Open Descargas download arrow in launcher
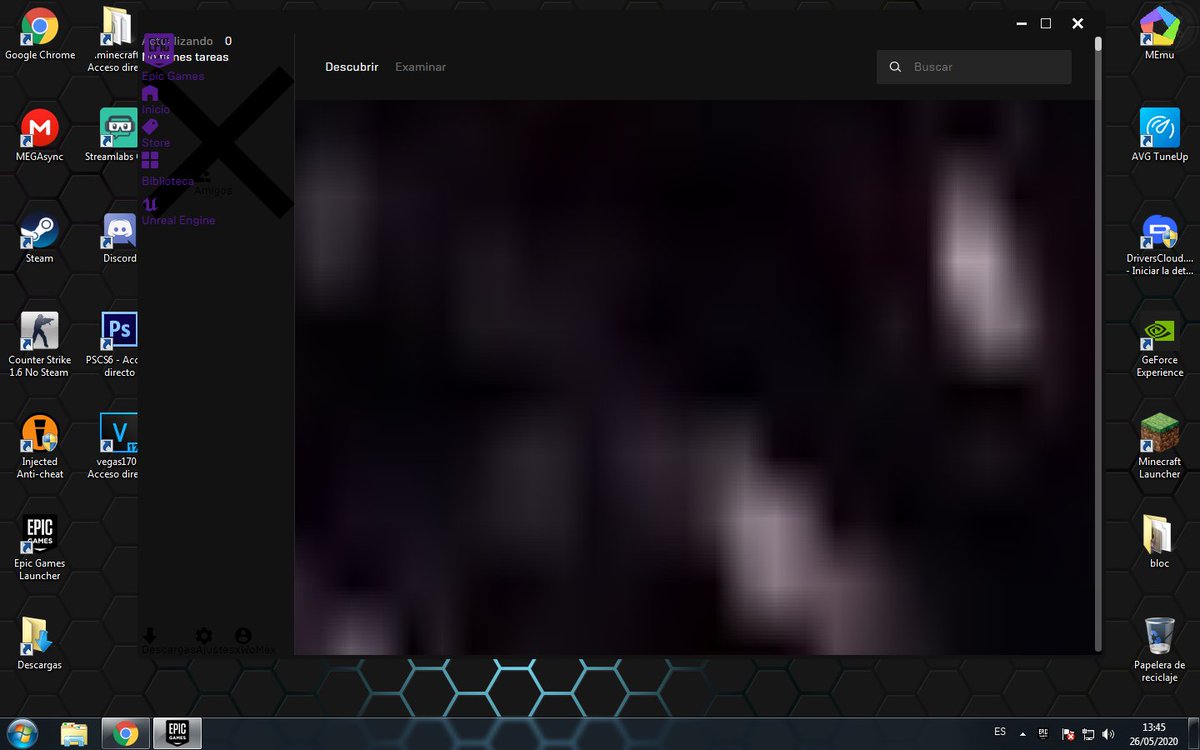 click(x=150, y=636)
